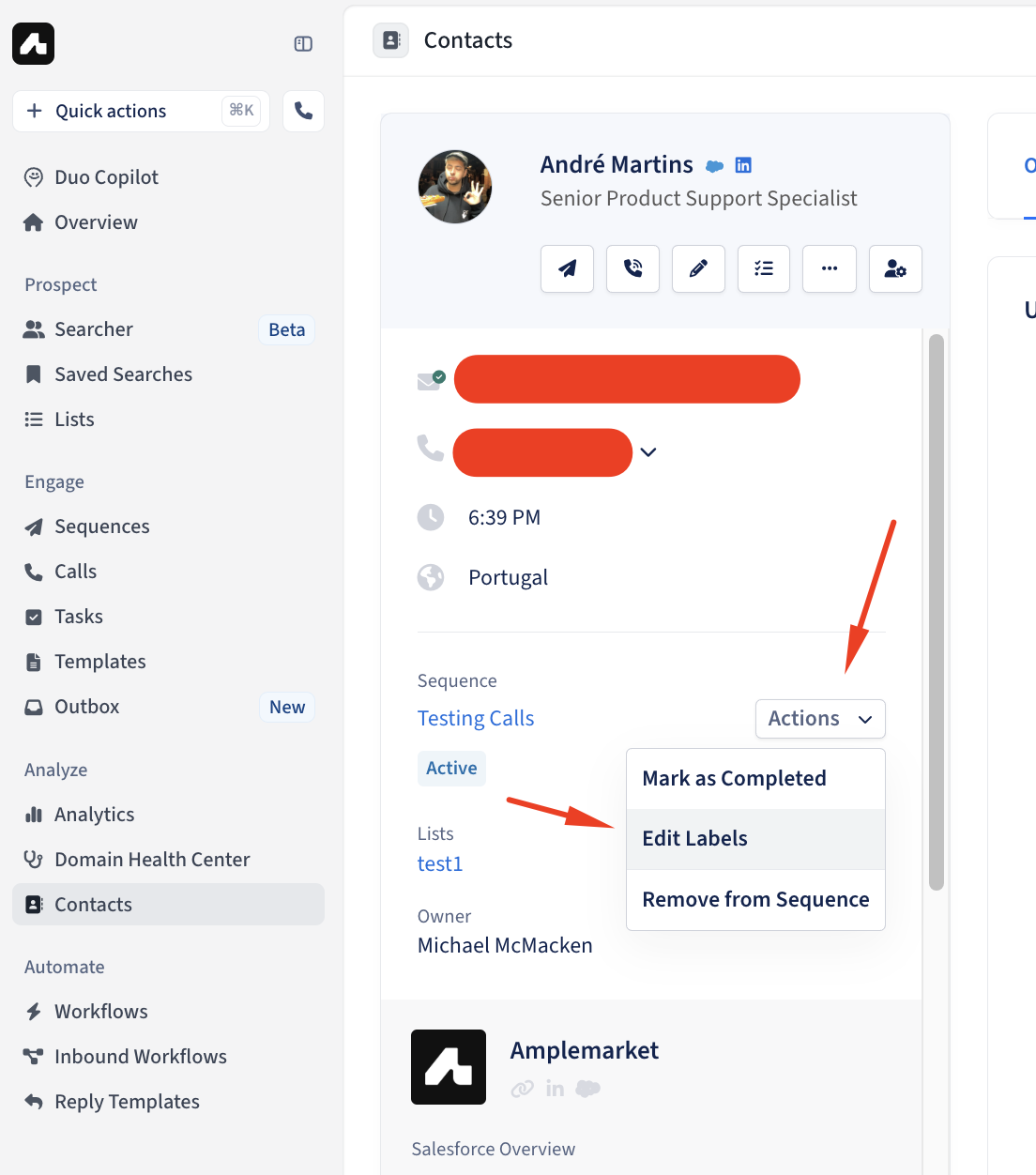1036x1175 pixels.
Task: Click the company website link icon
Action: [523, 1089]
